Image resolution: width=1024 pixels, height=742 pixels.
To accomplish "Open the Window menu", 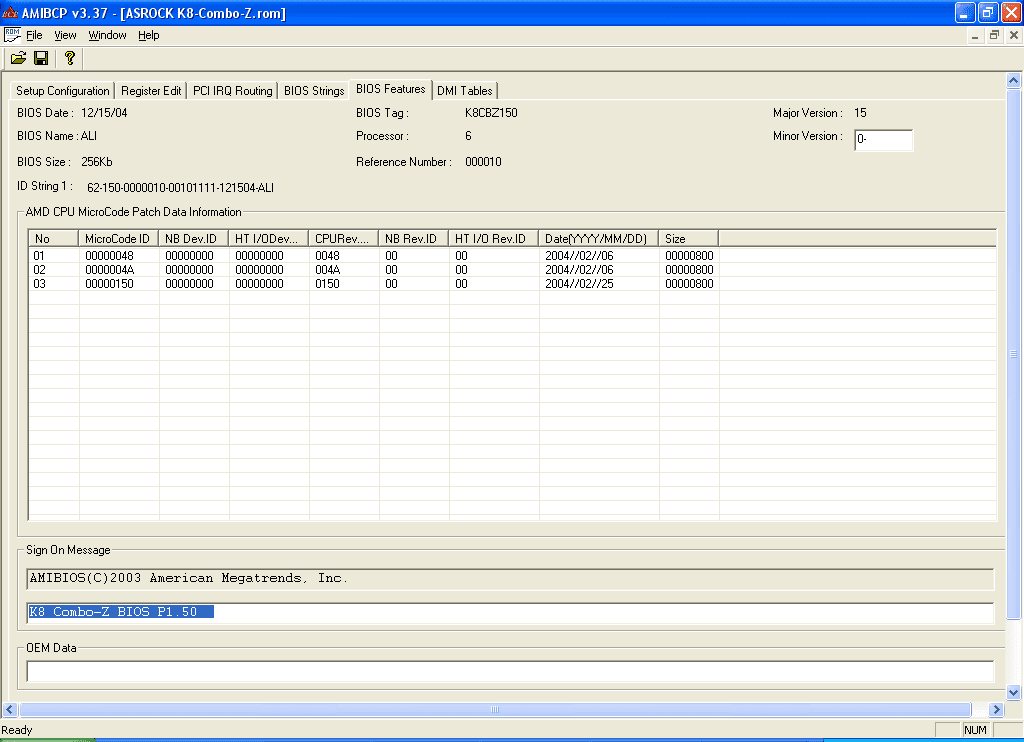I will point(107,35).
